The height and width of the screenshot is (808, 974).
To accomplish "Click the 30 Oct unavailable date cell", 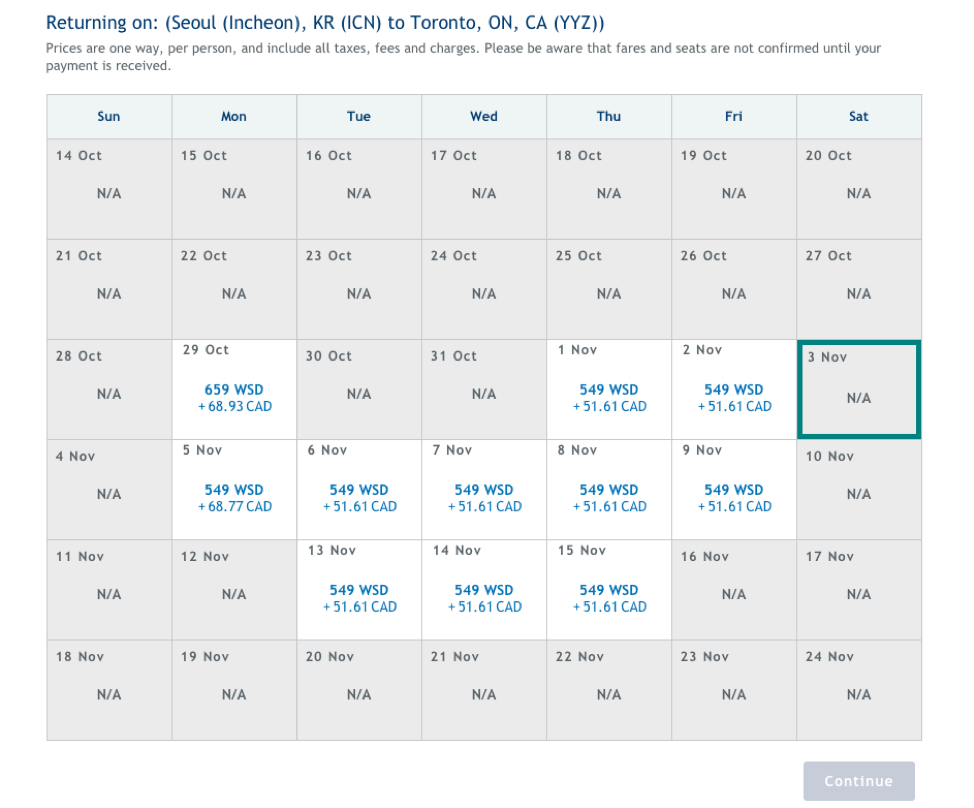I will (x=359, y=390).
